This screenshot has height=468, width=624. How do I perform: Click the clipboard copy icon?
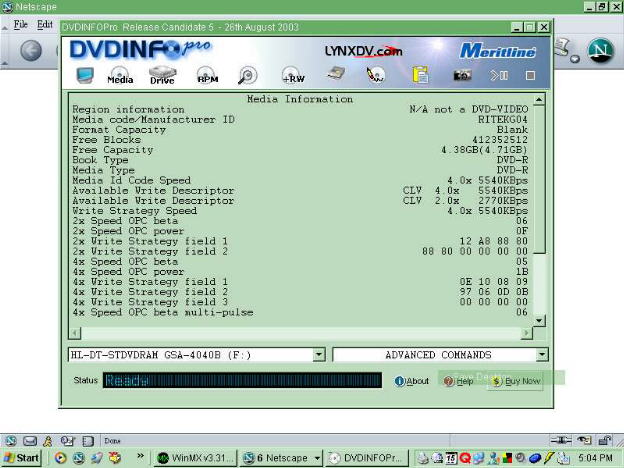[420, 75]
